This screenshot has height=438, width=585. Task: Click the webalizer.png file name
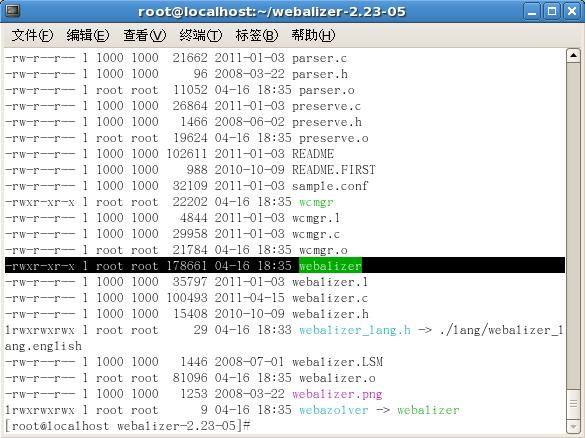coord(337,394)
